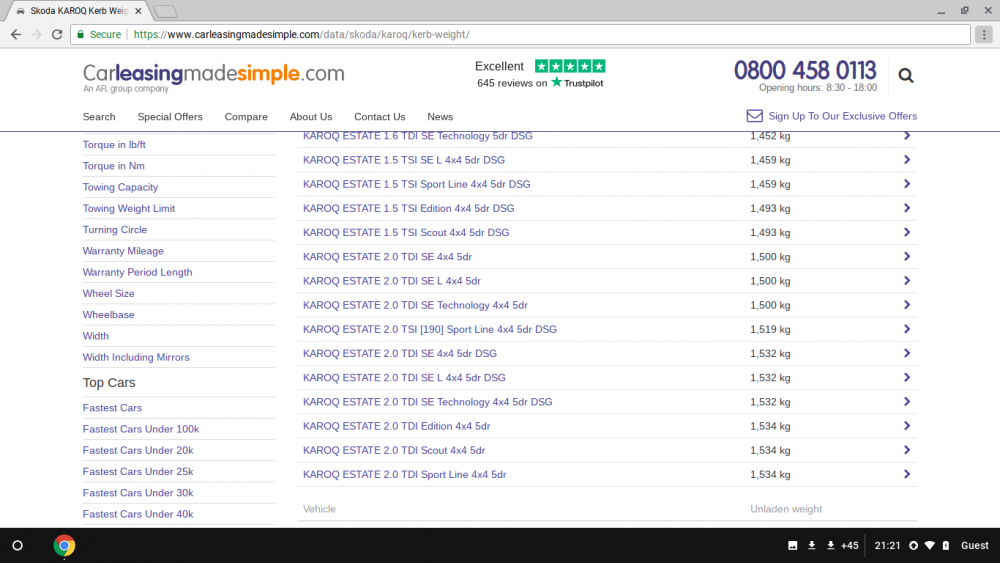The height and width of the screenshot is (563, 1000).
Task: Expand arrow for 2.0 TSI [190] Sport Line row
Action: [x=906, y=330]
